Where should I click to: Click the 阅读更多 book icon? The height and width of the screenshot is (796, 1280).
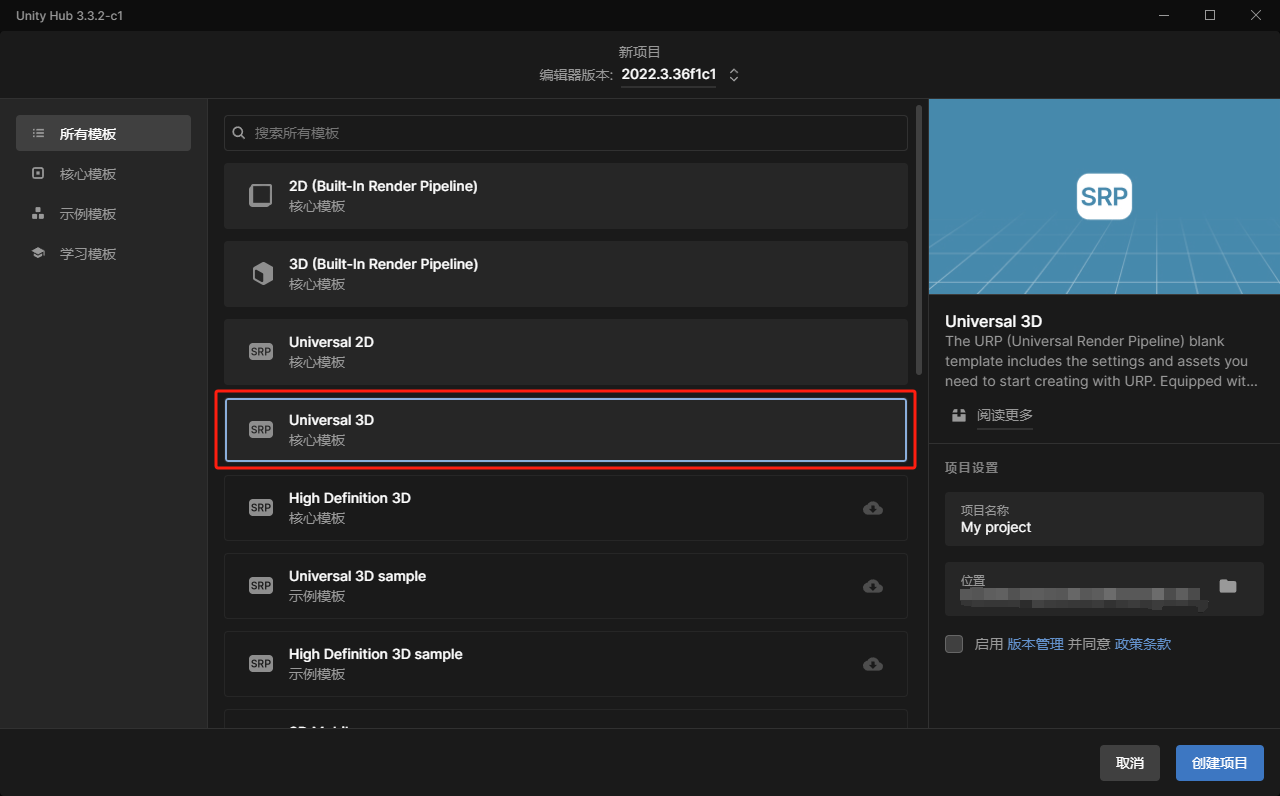click(x=959, y=415)
